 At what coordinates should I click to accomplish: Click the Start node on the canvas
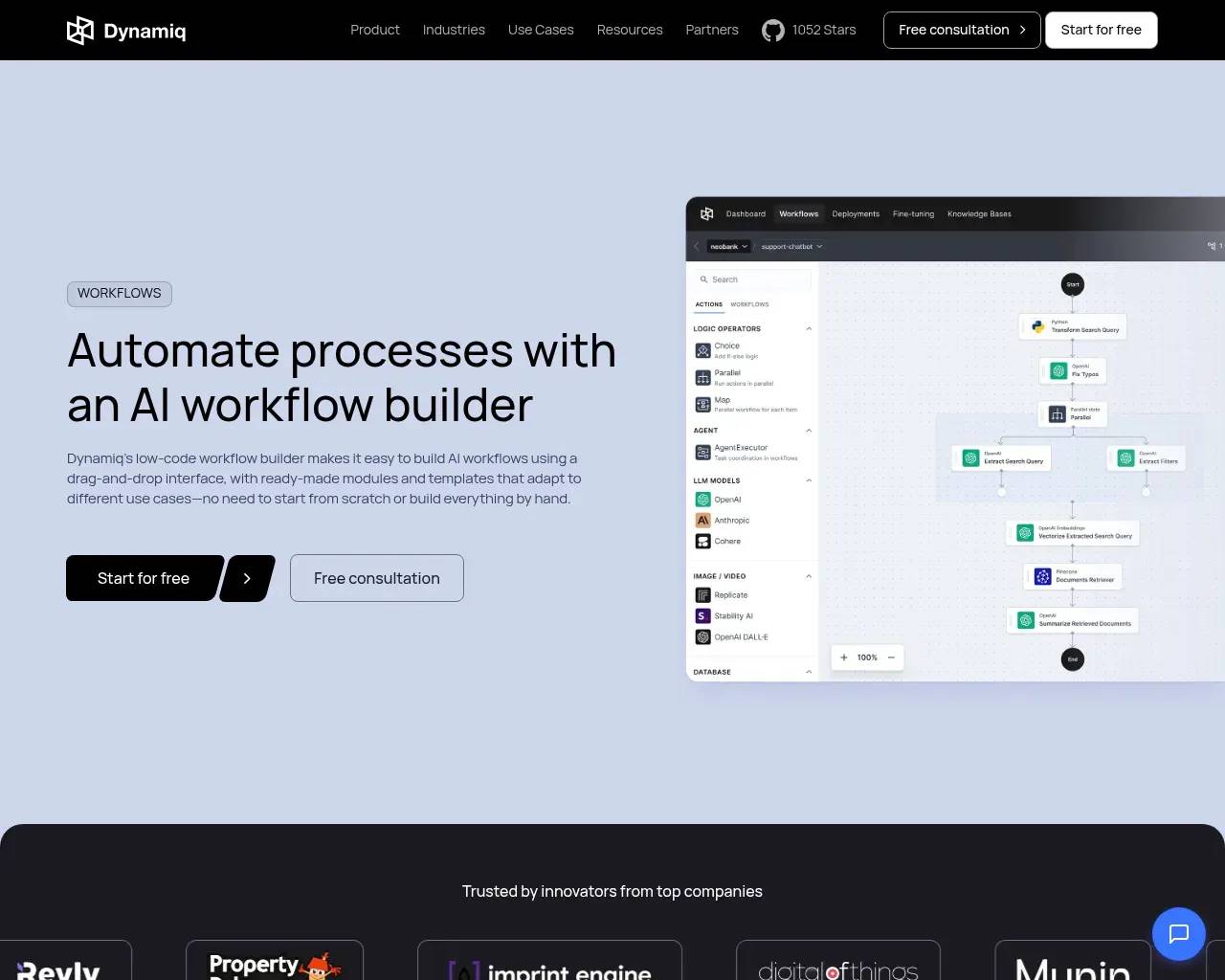1073,284
